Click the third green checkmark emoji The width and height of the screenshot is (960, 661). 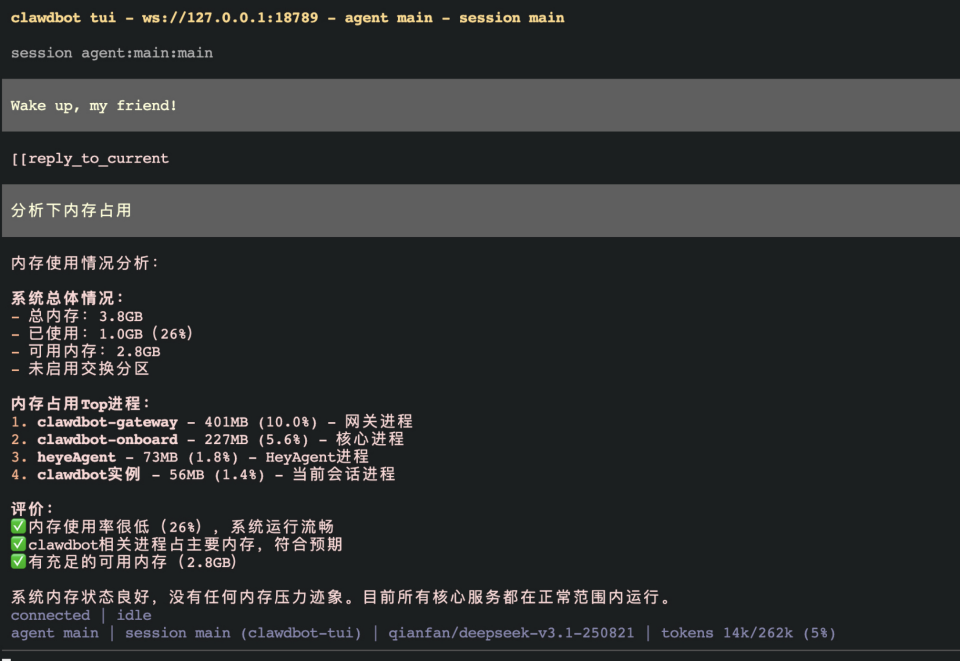18,561
